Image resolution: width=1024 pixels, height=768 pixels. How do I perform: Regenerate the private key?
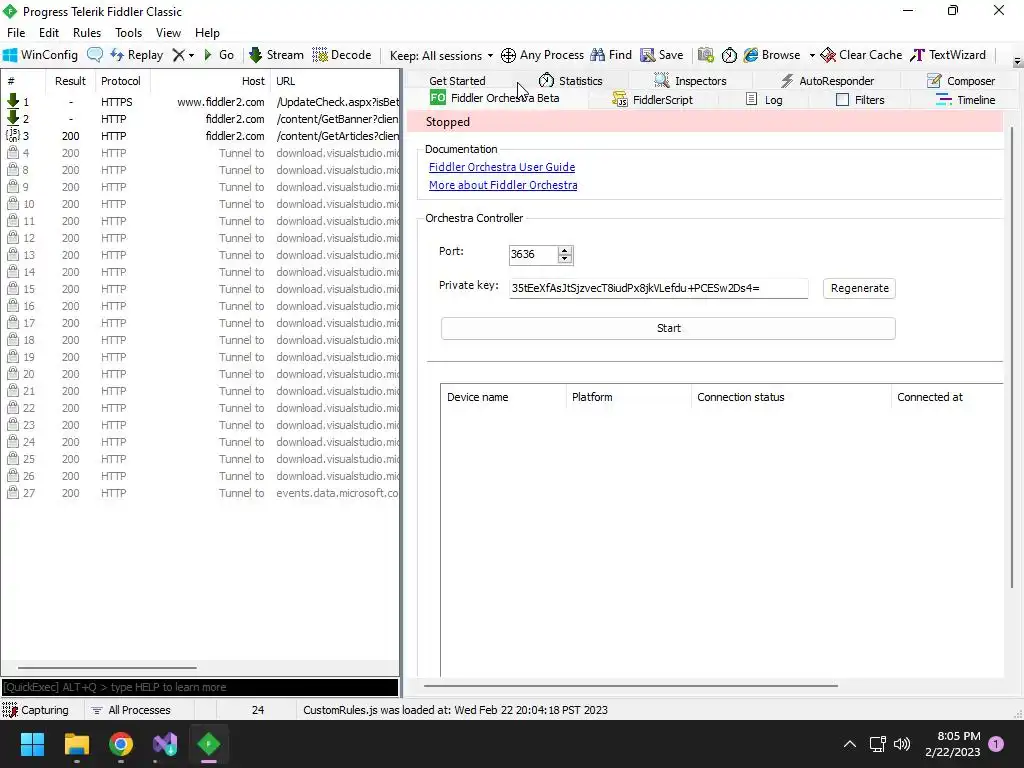859,288
